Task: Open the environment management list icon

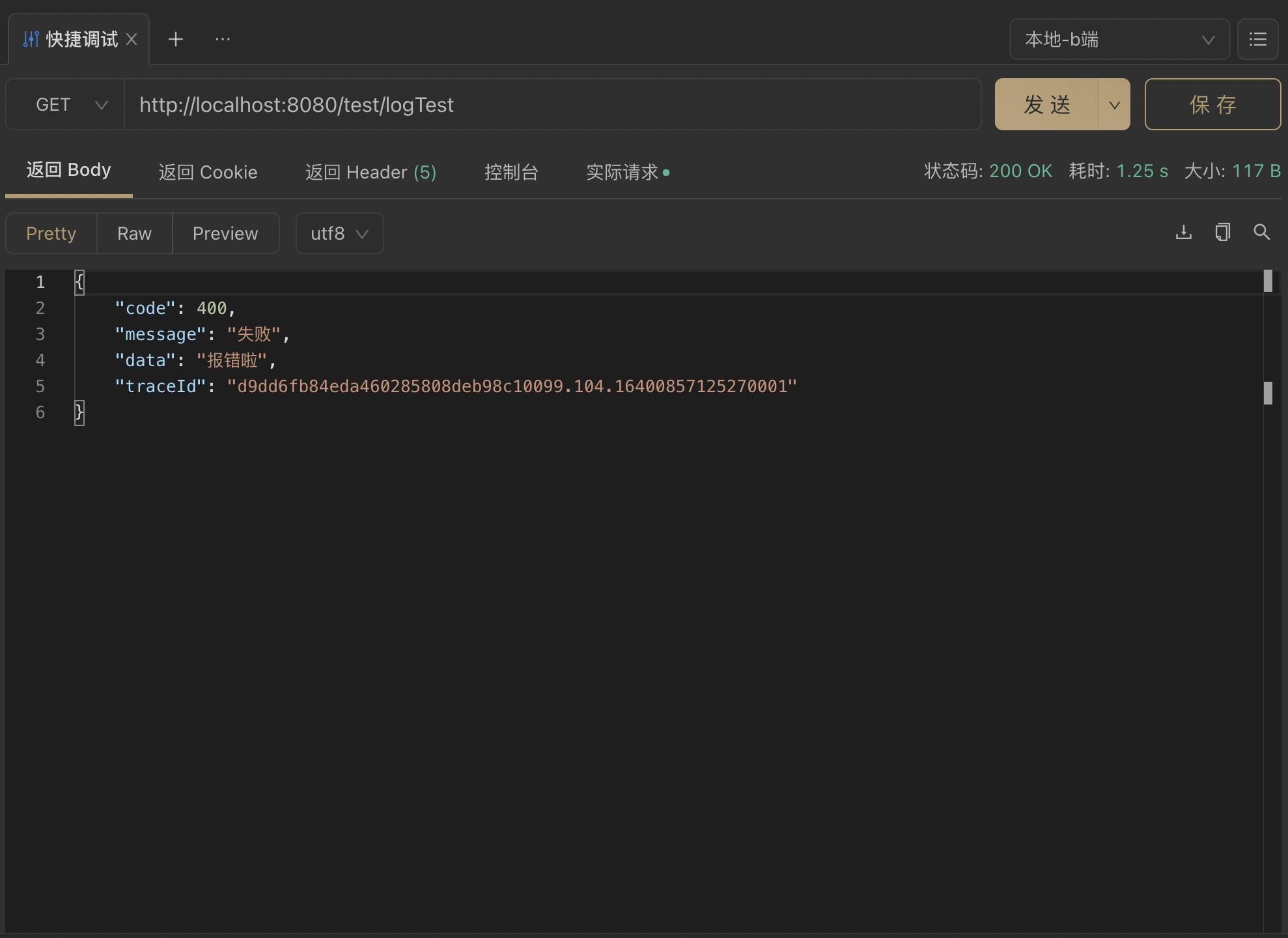Action: pyautogui.click(x=1258, y=39)
